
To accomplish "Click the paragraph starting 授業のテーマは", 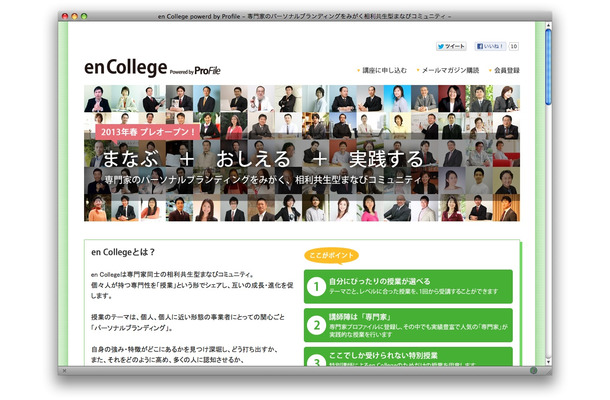I will pyautogui.click(x=188, y=323).
